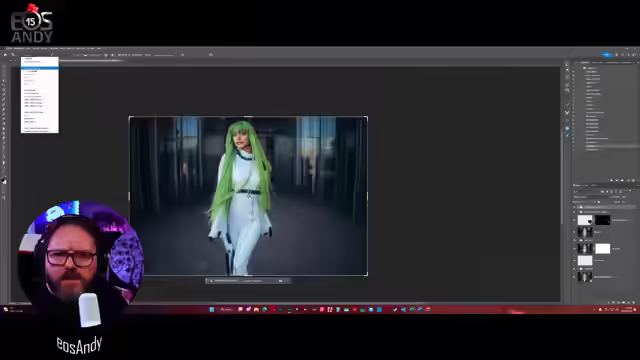Select the blue highlighted entry in the open dropdown list
The height and width of the screenshot is (360, 640).
(40, 68)
